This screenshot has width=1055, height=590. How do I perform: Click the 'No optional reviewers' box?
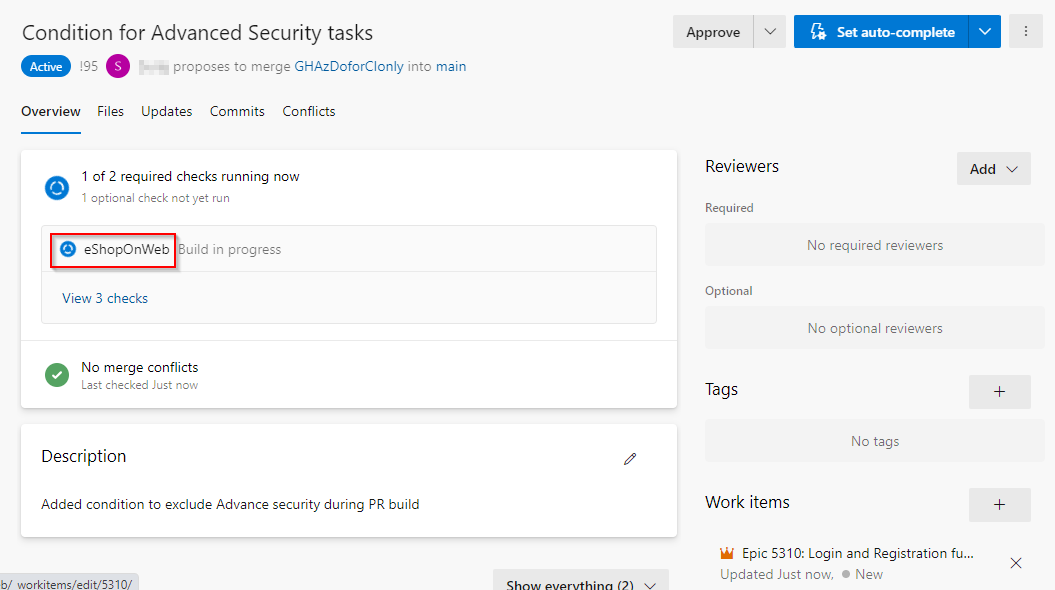point(875,328)
